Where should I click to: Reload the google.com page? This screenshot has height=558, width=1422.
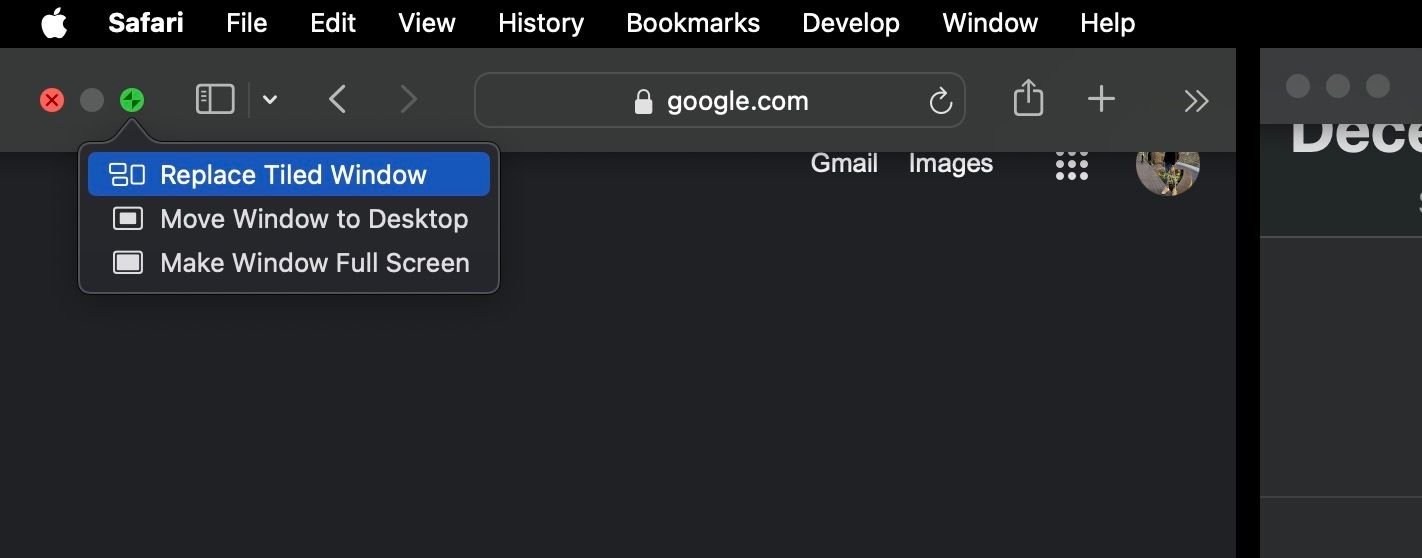(940, 101)
